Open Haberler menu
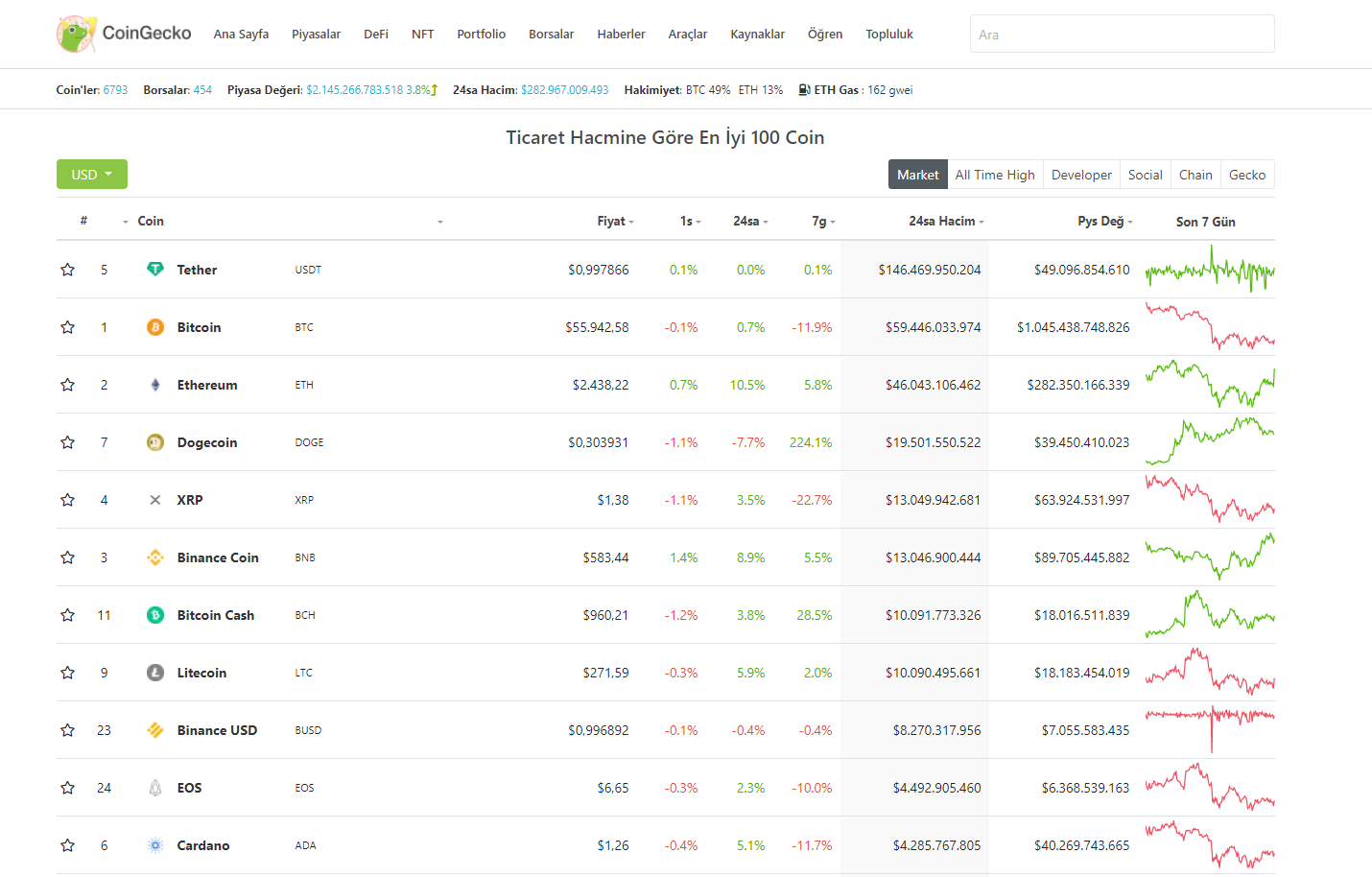The height and width of the screenshot is (877, 1372). pyautogui.click(x=621, y=34)
